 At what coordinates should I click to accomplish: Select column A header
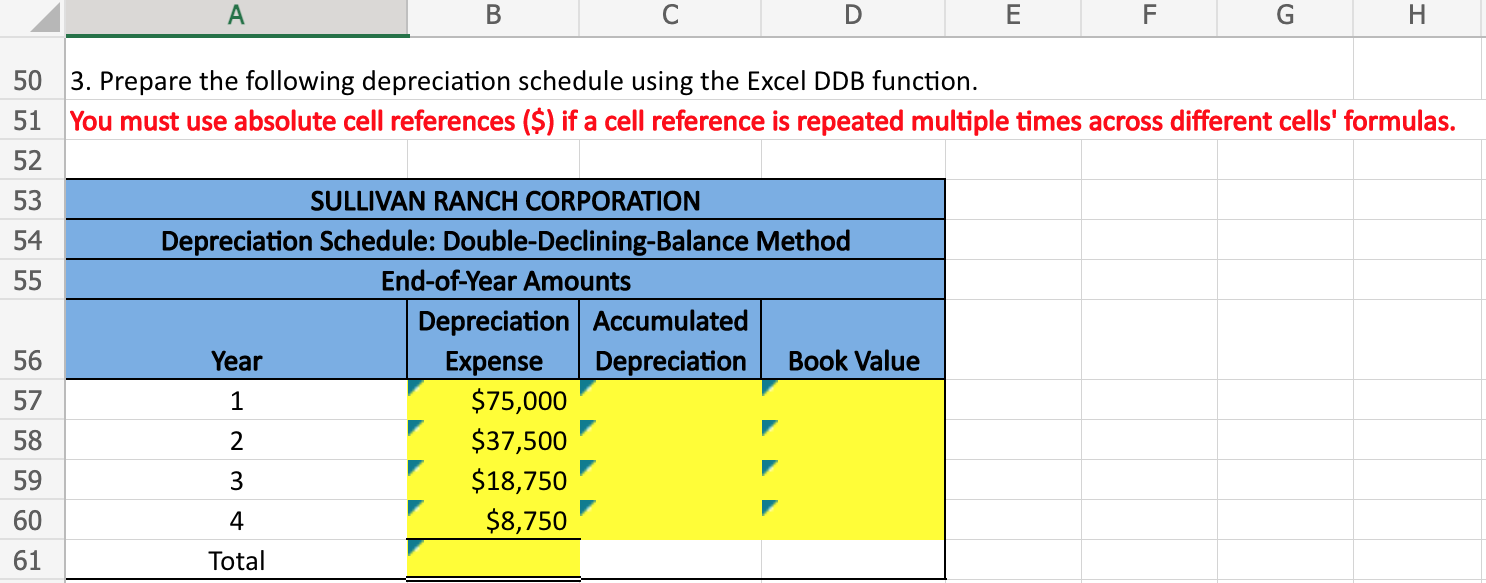coord(237,18)
